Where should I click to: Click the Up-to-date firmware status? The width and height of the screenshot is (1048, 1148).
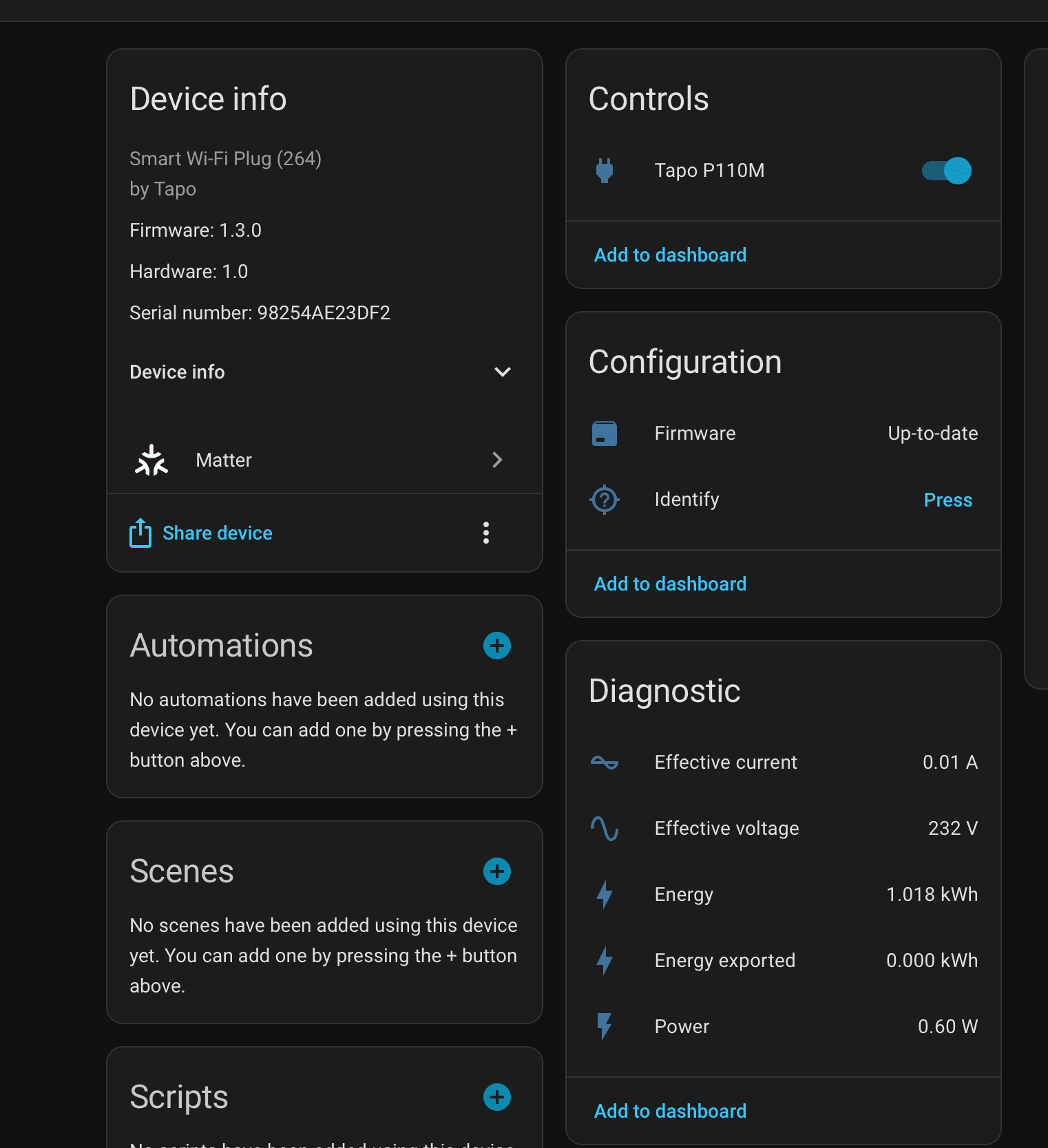coord(933,434)
